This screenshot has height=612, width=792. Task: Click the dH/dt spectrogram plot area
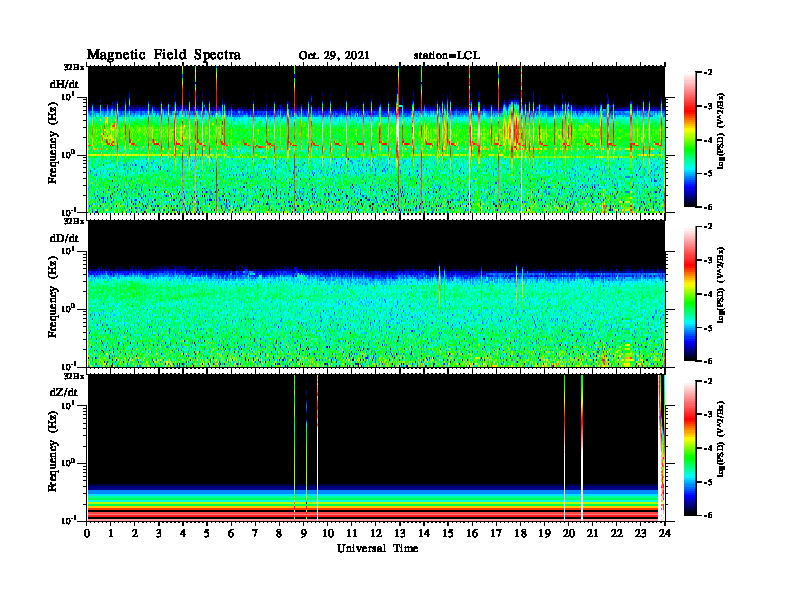pyautogui.click(x=376, y=139)
